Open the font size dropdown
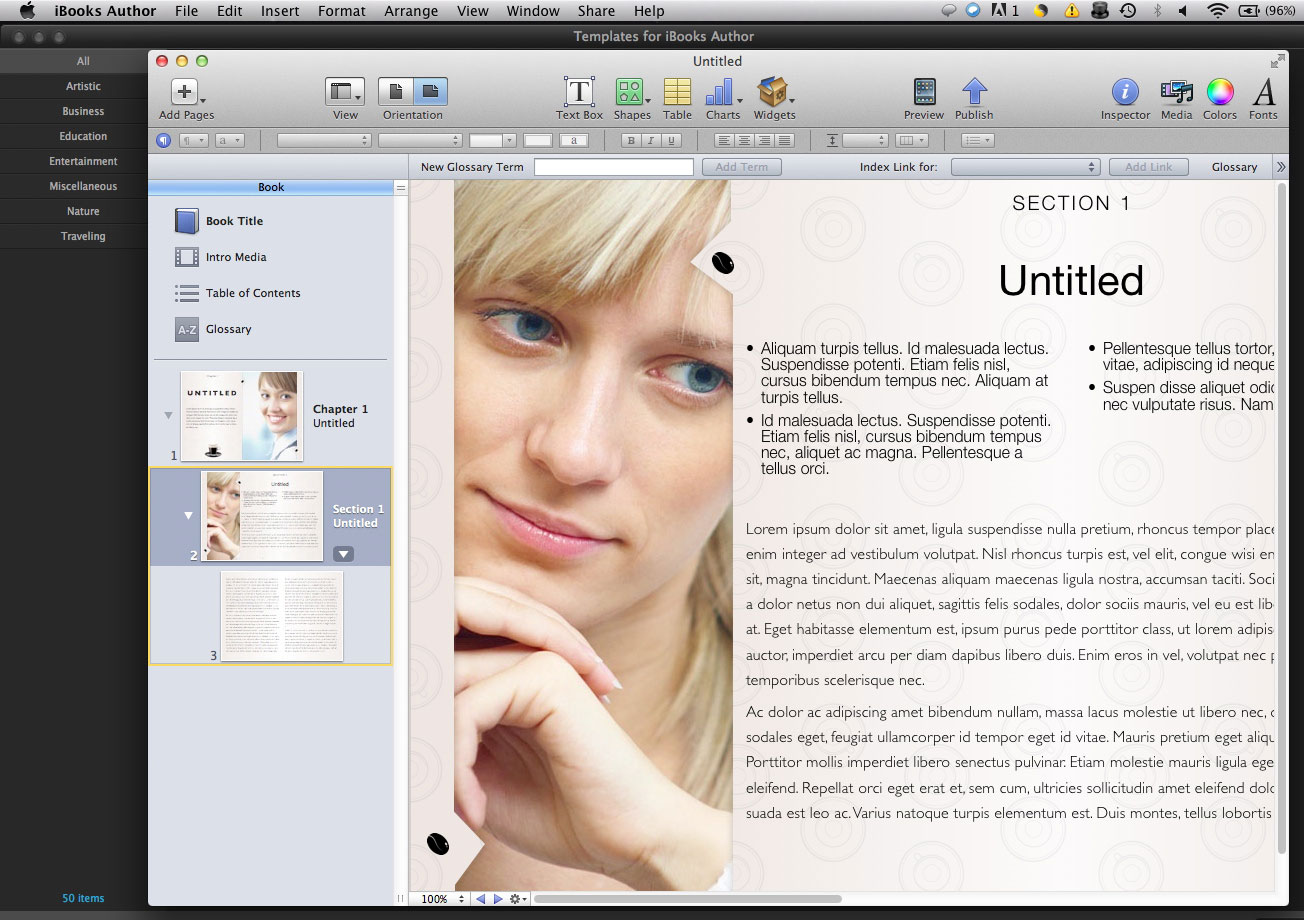Image resolution: width=1304 pixels, height=920 pixels. click(493, 141)
